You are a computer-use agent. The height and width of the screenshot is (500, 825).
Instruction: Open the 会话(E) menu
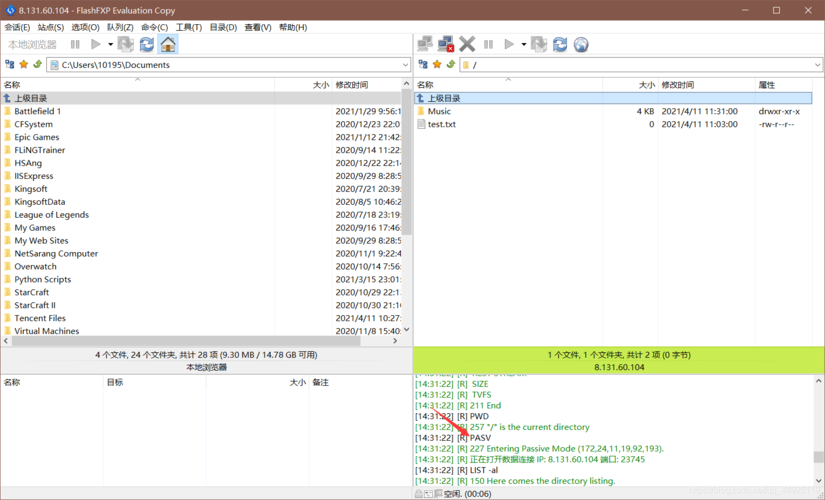17,27
